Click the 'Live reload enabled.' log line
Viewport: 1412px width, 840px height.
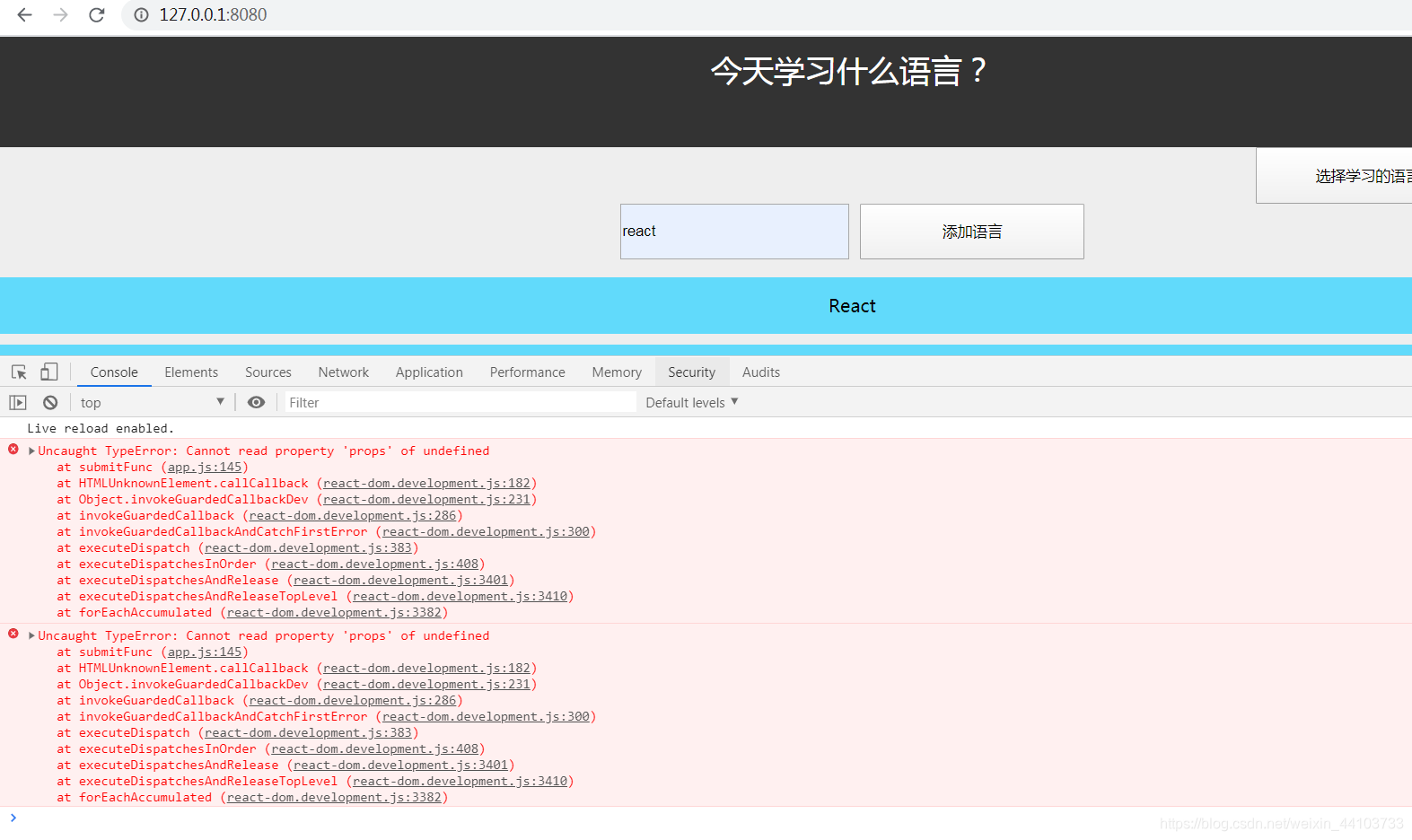(101, 428)
